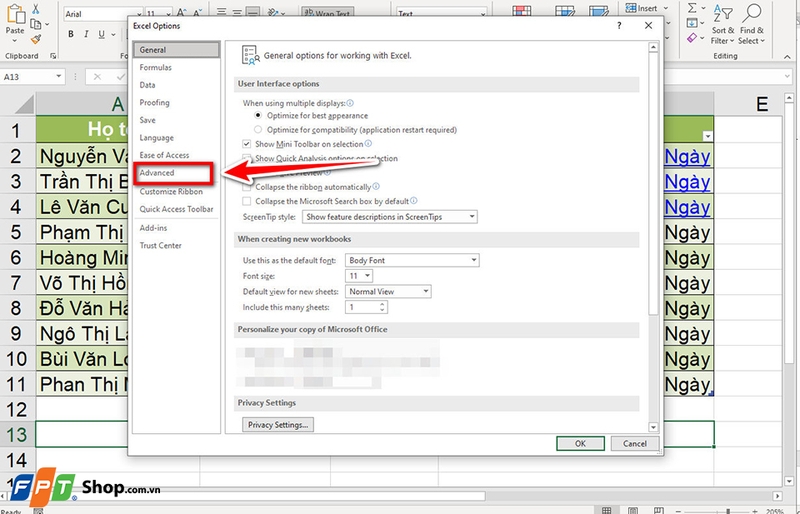Adjust the zoom slider in status bar
The image size is (800, 514).
click(728, 511)
